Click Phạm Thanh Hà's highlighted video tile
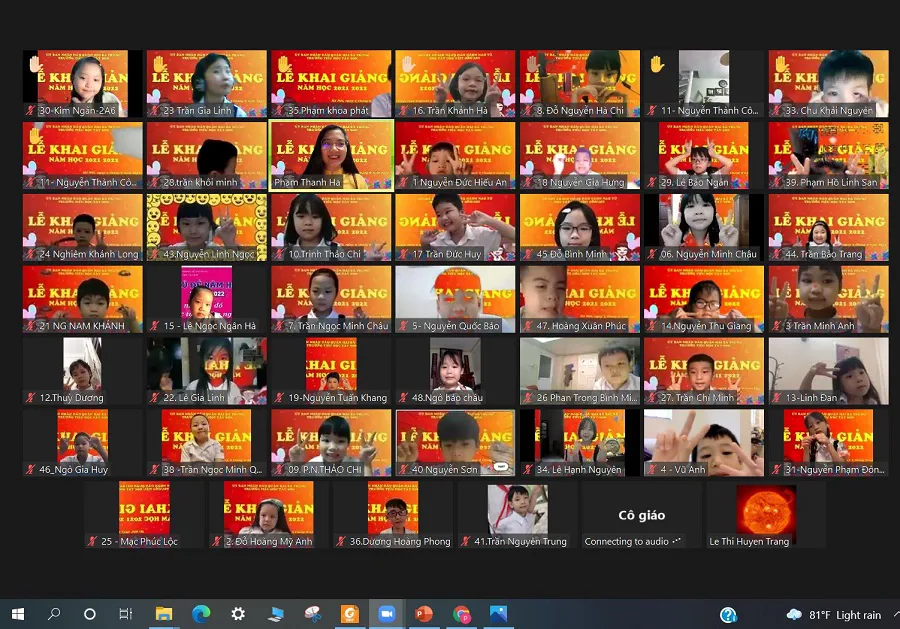 coord(331,155)
